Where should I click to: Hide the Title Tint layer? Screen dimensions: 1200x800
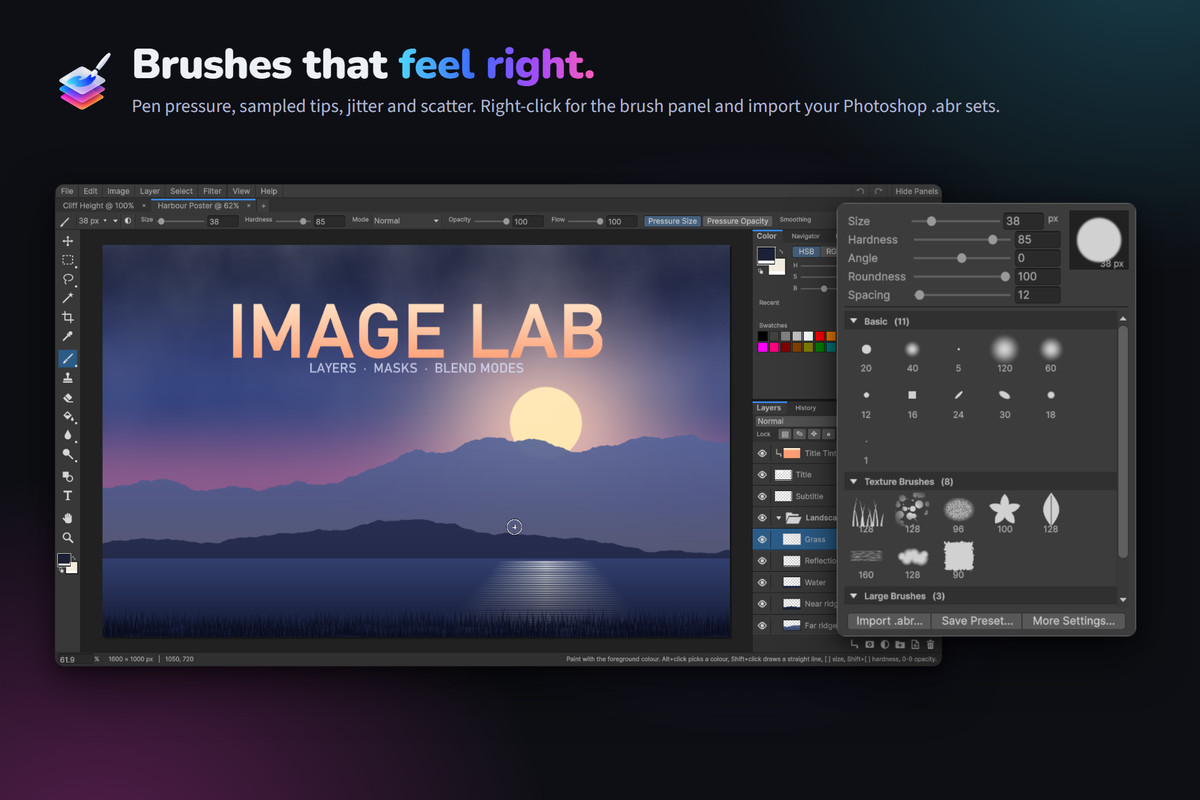(x=762, y=453)
